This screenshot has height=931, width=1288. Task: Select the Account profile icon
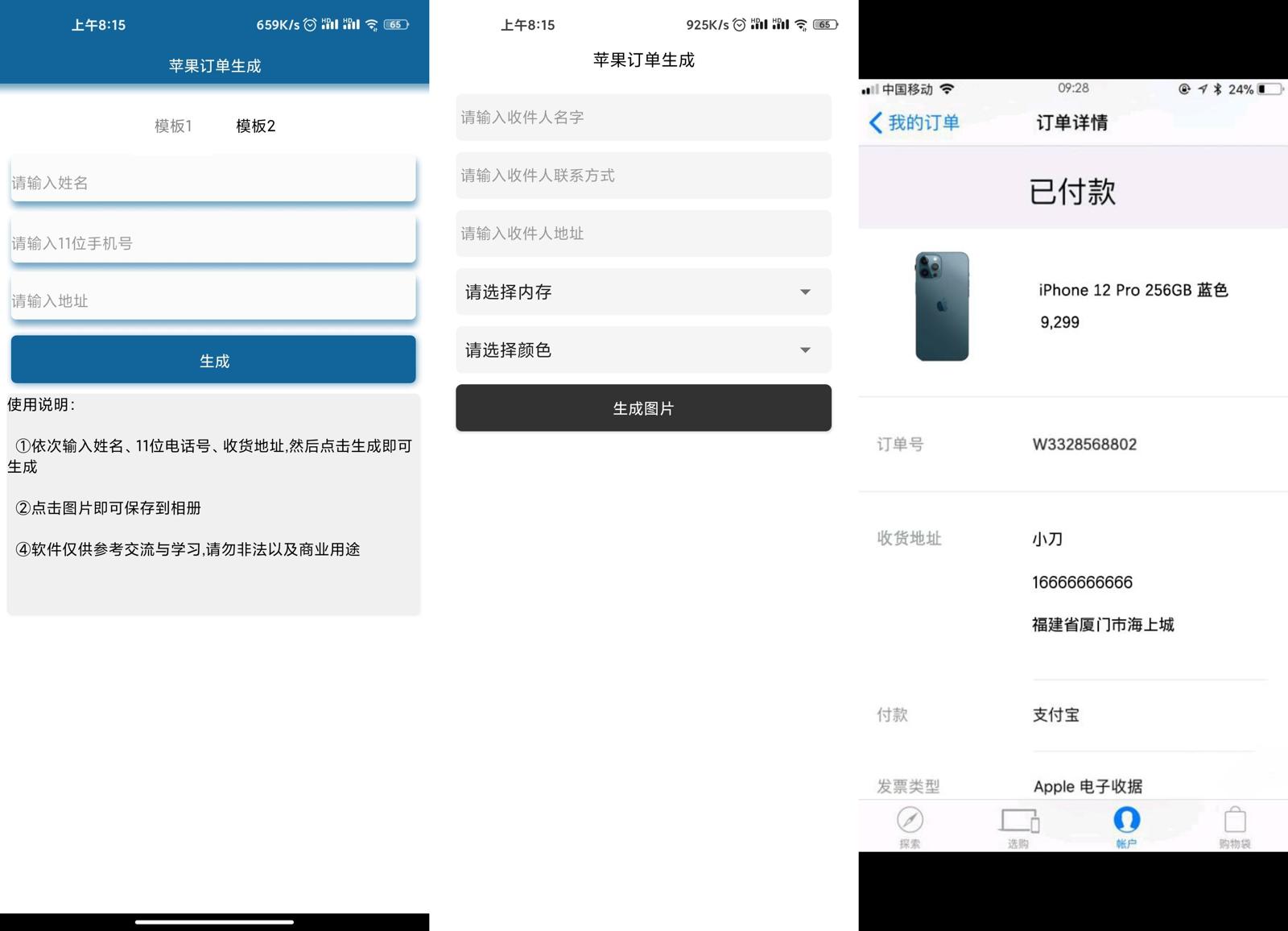tap(1126, 821)
